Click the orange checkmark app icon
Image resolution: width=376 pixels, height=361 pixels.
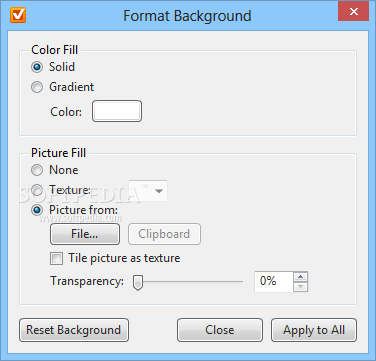pyautogui.click(x=18, y=15)
